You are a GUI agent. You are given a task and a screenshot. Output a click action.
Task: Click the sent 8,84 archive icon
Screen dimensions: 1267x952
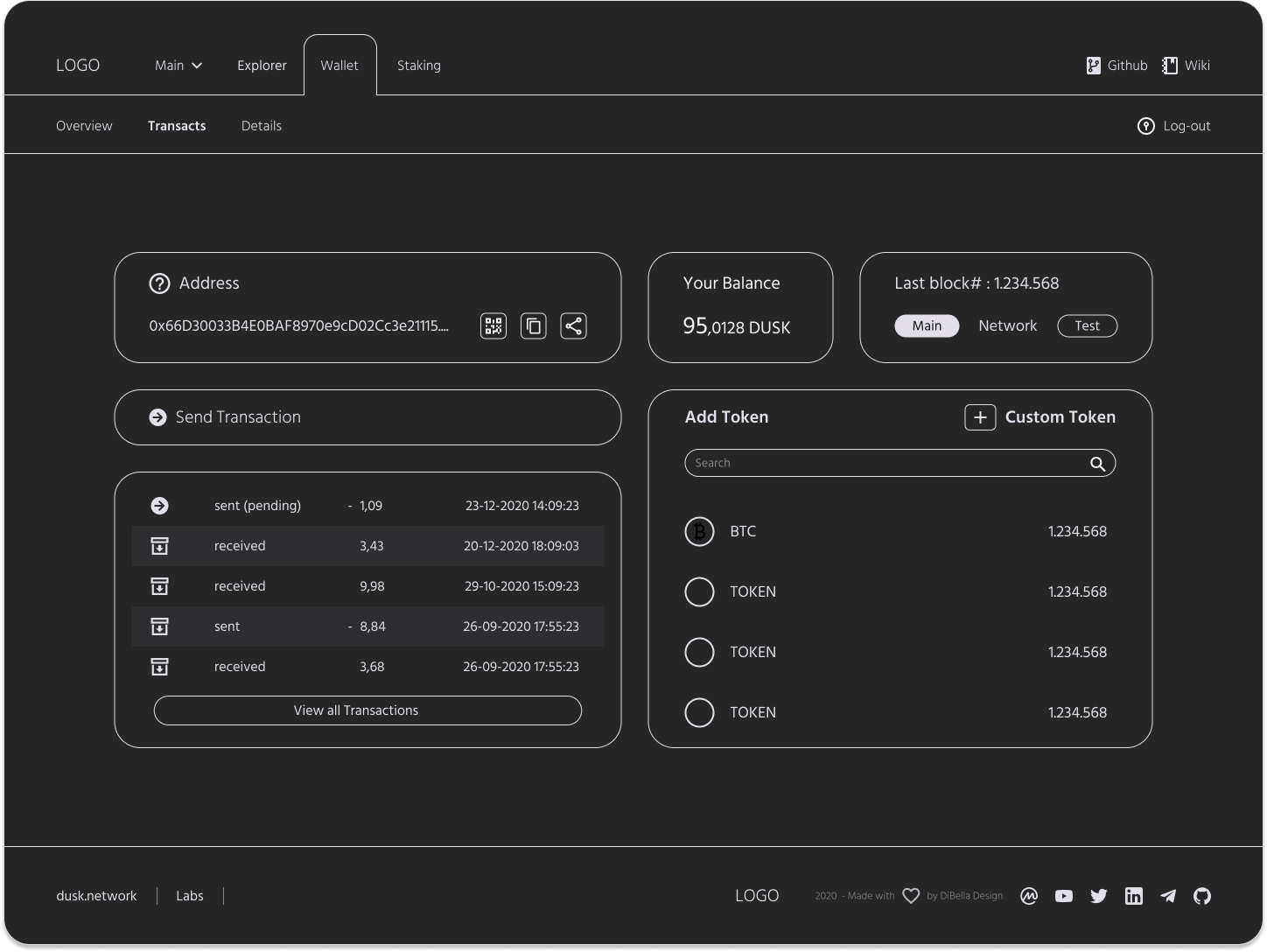(x=159, y=626)
